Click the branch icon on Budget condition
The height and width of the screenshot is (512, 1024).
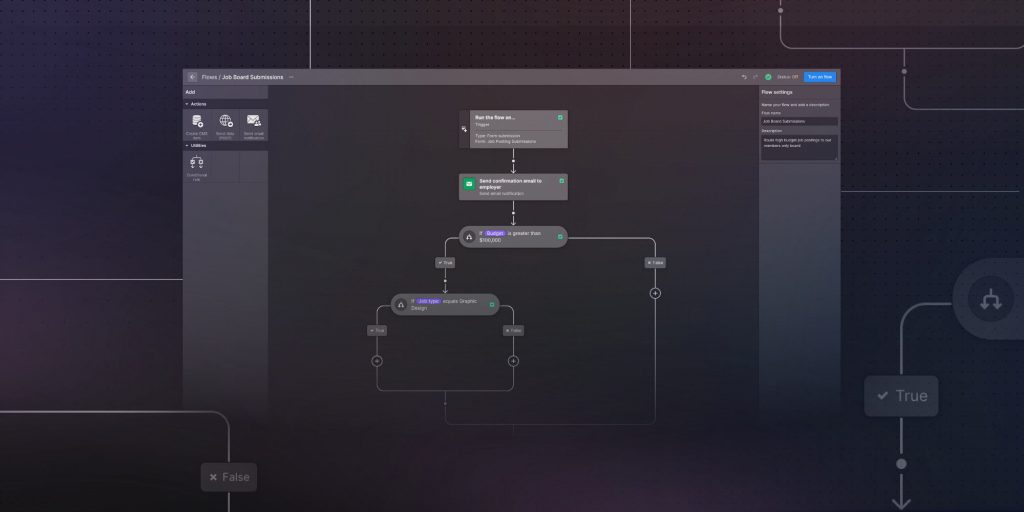(x=469, y=237)
